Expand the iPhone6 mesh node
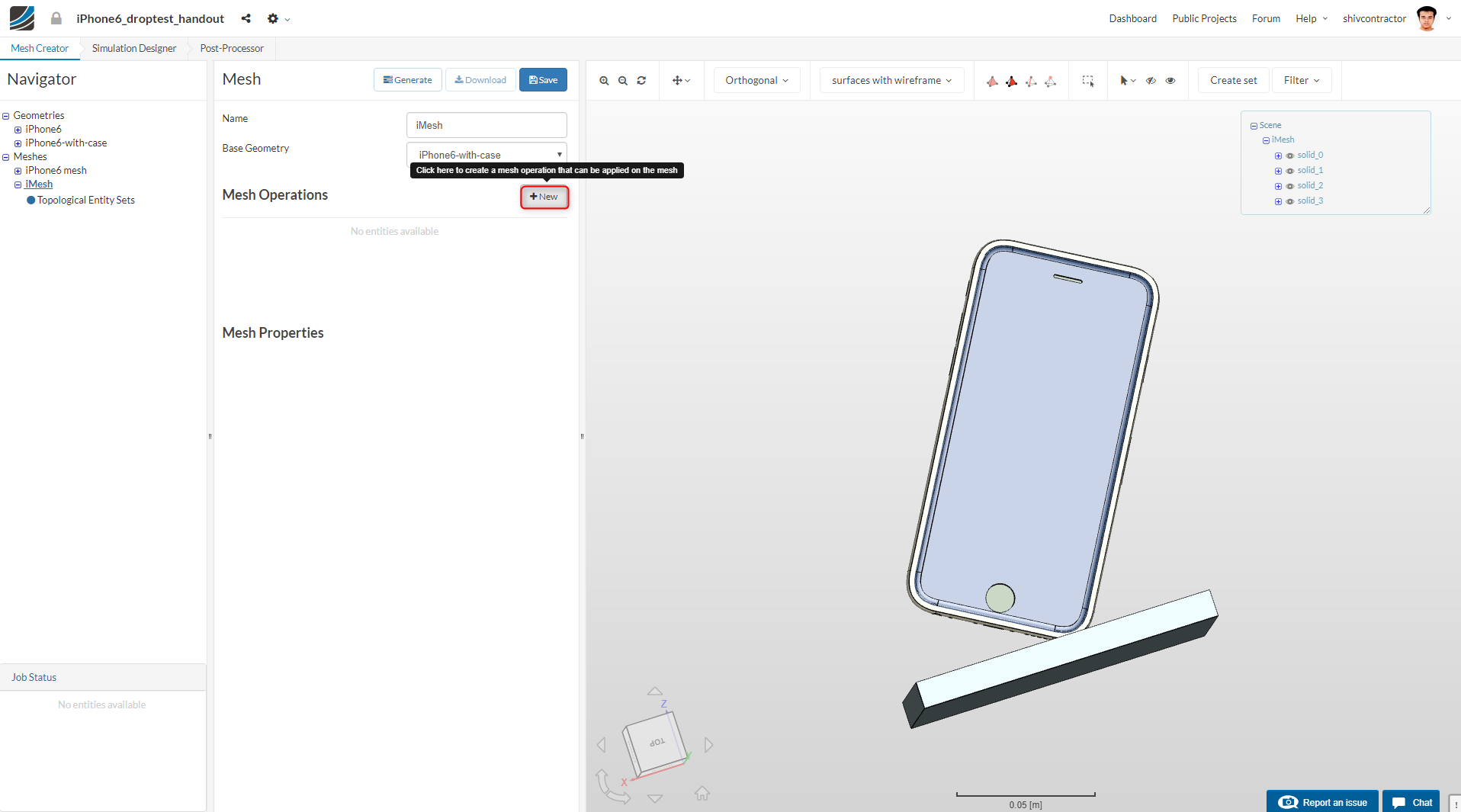Viewport: 1461px width, 812px height. point(18,171)
